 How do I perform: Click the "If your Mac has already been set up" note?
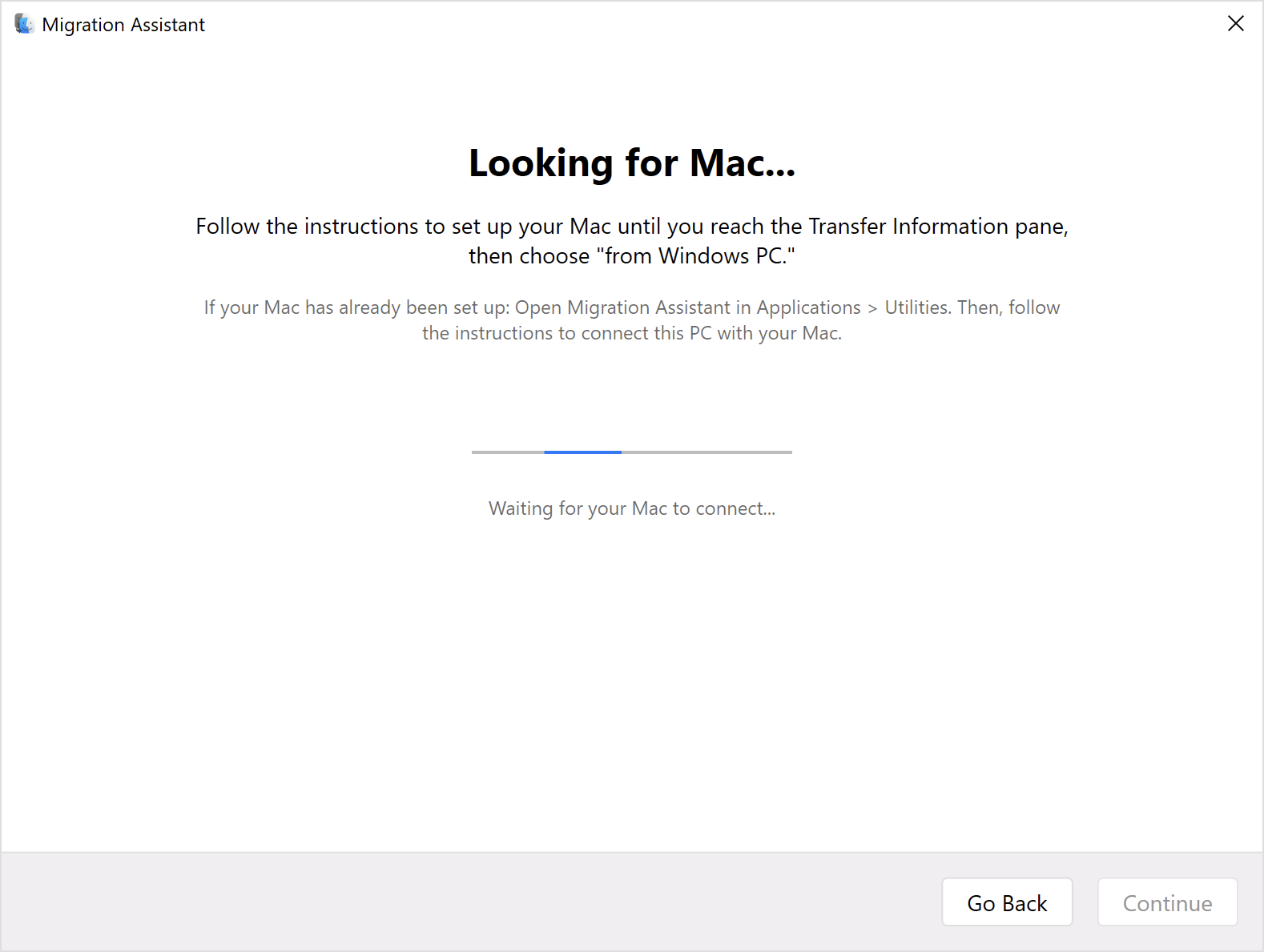coord(632,320)
